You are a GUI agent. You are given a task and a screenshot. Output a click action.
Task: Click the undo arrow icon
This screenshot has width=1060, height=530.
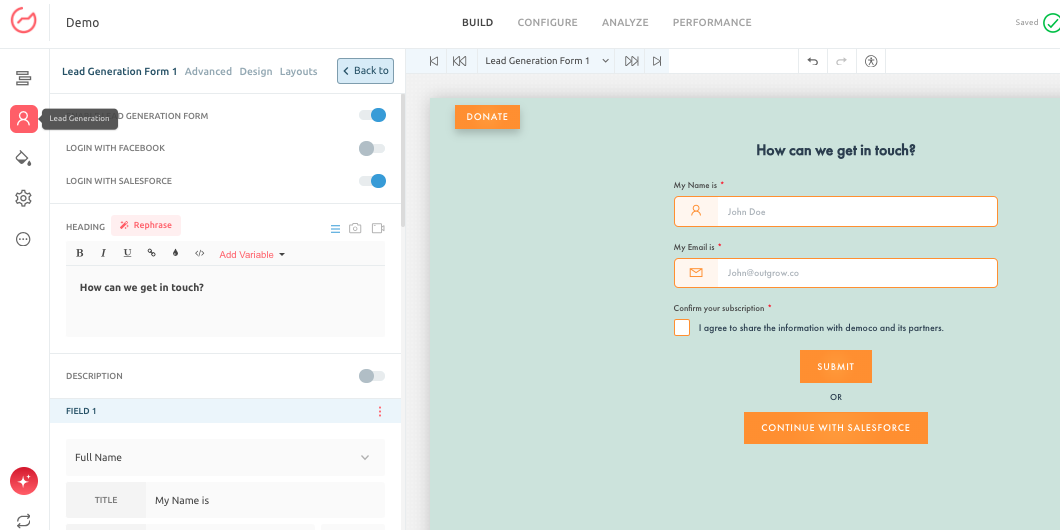pyautogui.click(x=812, y=61)
